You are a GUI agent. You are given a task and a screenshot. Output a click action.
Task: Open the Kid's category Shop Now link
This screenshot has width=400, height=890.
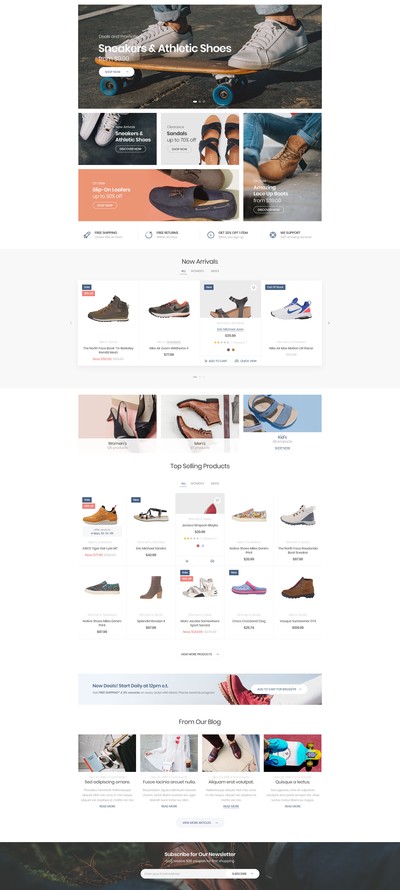pyautogui.click(x=282, y=448)
